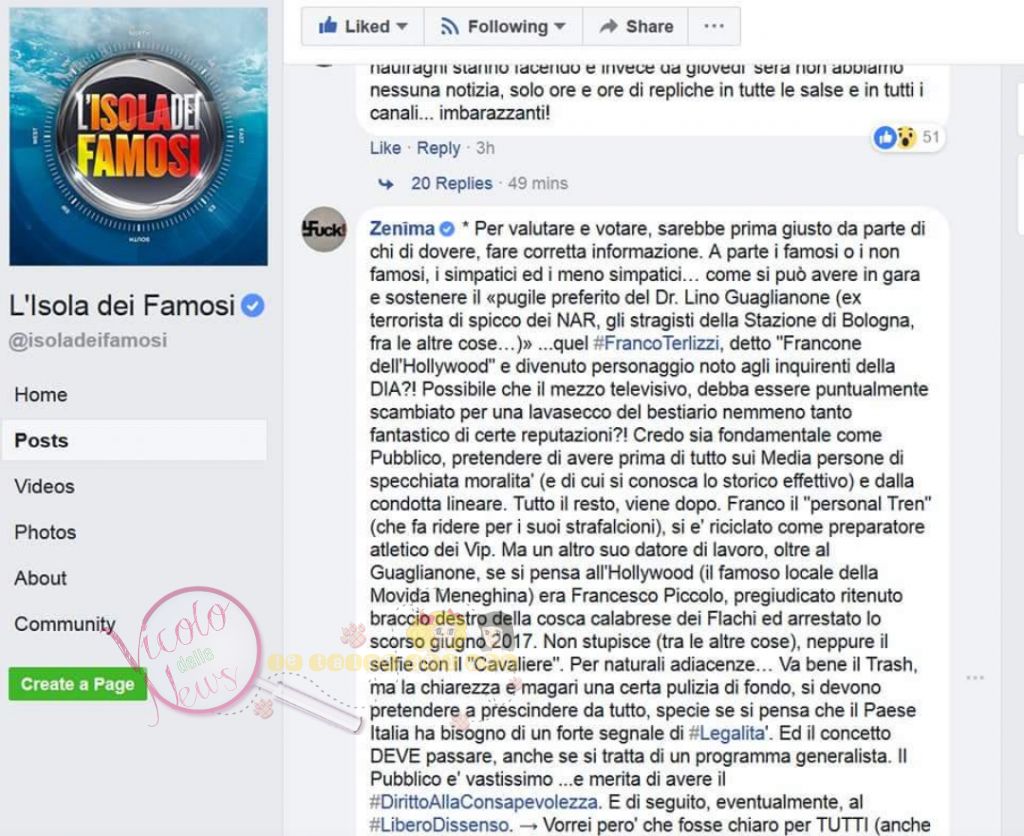This screenshot has width=1024, height=836.
Task: Click the RSS feed icon next to Following
Action: click(x=449, y=27)
